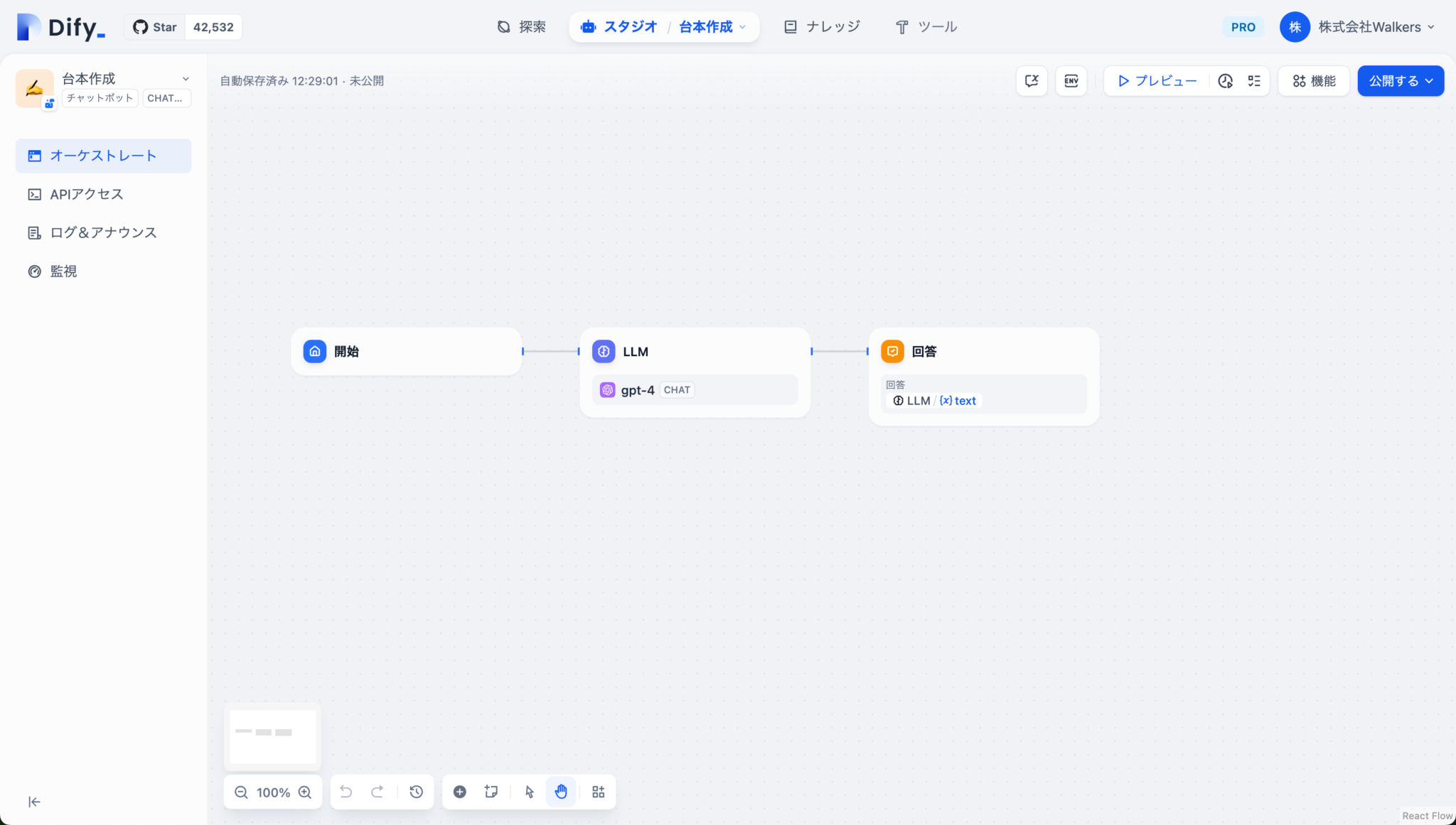
Task: Expand the 台本作成 app name dropdown
Action: [185, 79]
